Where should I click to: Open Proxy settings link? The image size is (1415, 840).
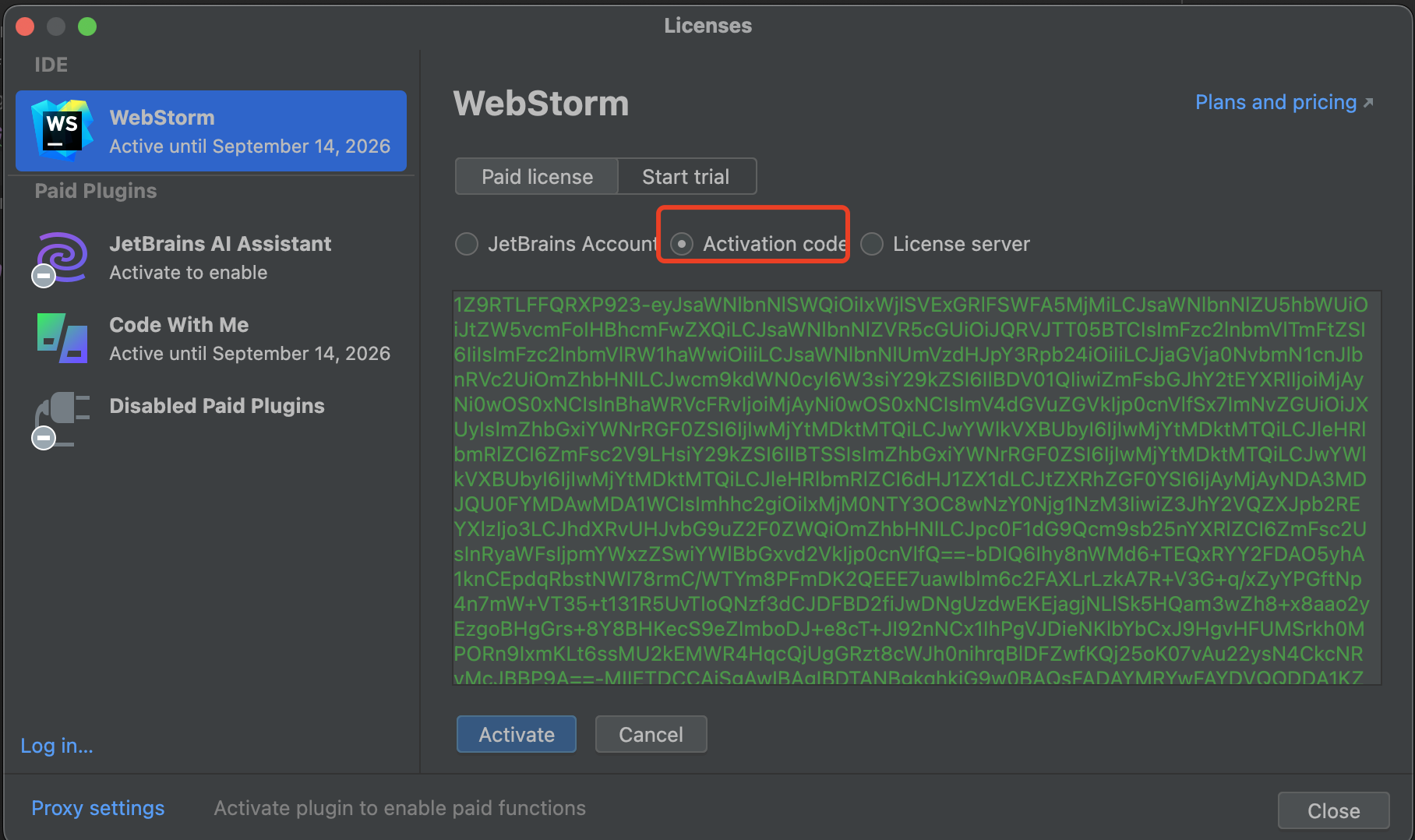coord(98,808)
